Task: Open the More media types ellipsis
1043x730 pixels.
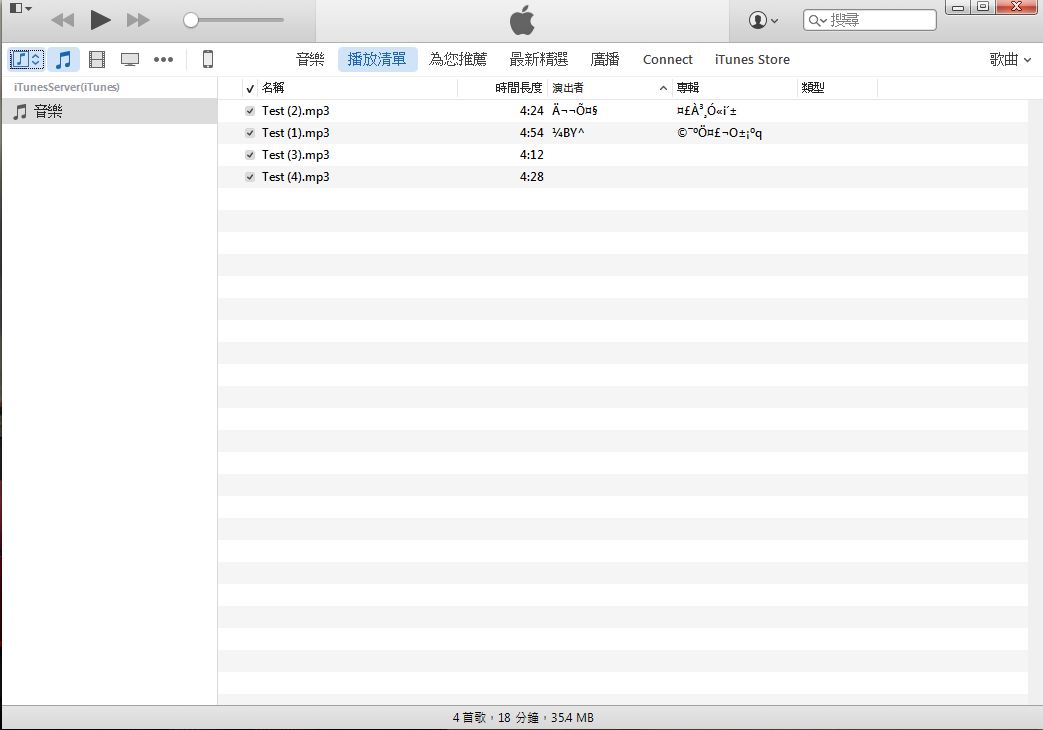Action: pyautogui.click(x=163, y=59)
